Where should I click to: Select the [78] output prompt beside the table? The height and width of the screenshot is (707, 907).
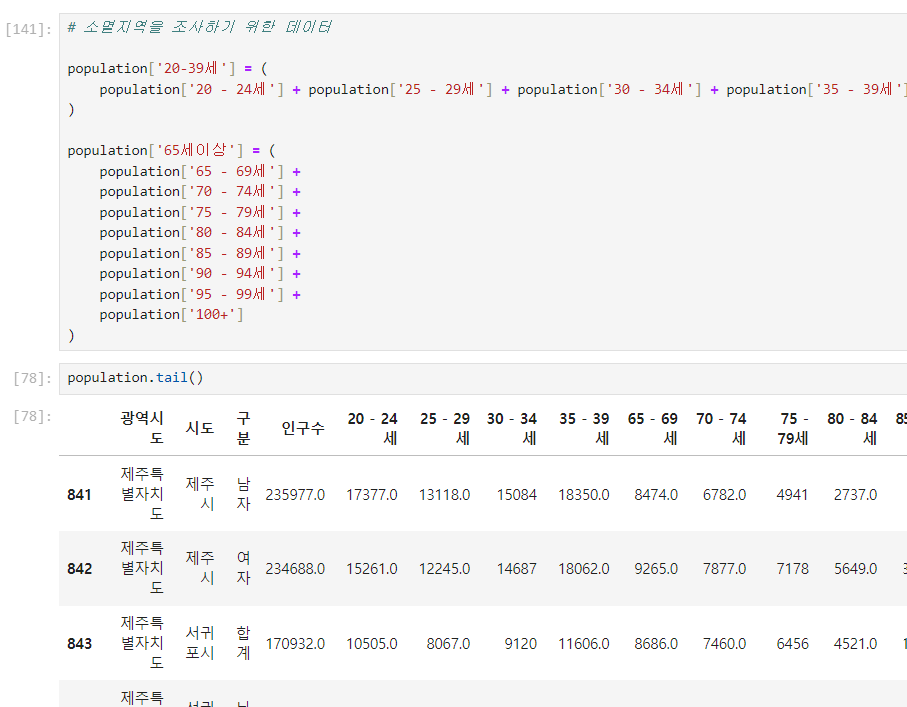[x=32, y=417]
